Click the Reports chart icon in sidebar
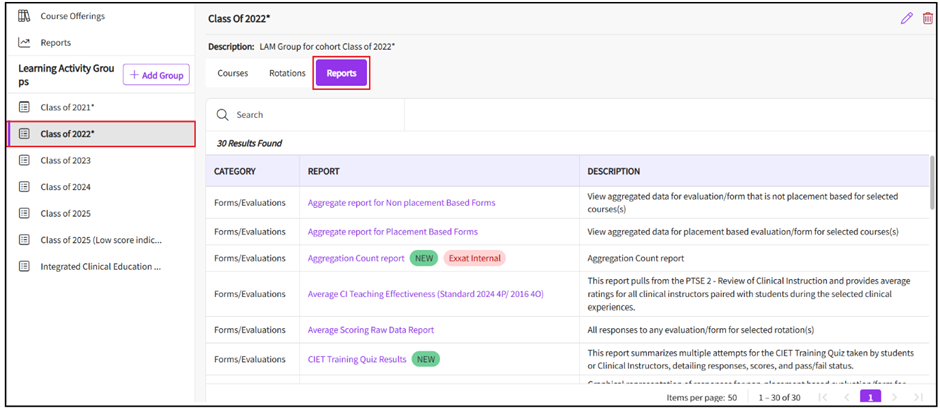 click(24, 43)
